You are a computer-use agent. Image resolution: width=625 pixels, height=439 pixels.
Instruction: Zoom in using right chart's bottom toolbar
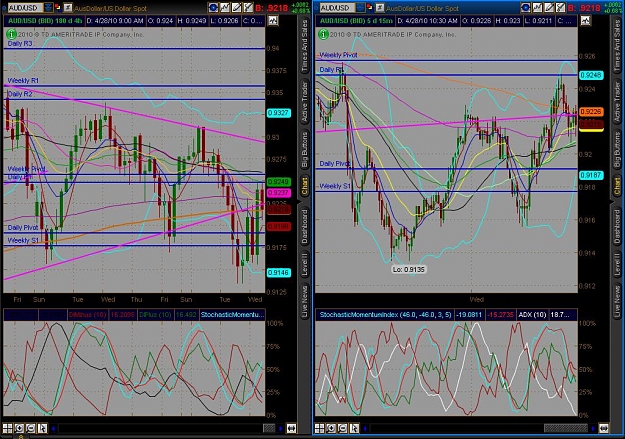pyautogui.click(x=331, y=428)
